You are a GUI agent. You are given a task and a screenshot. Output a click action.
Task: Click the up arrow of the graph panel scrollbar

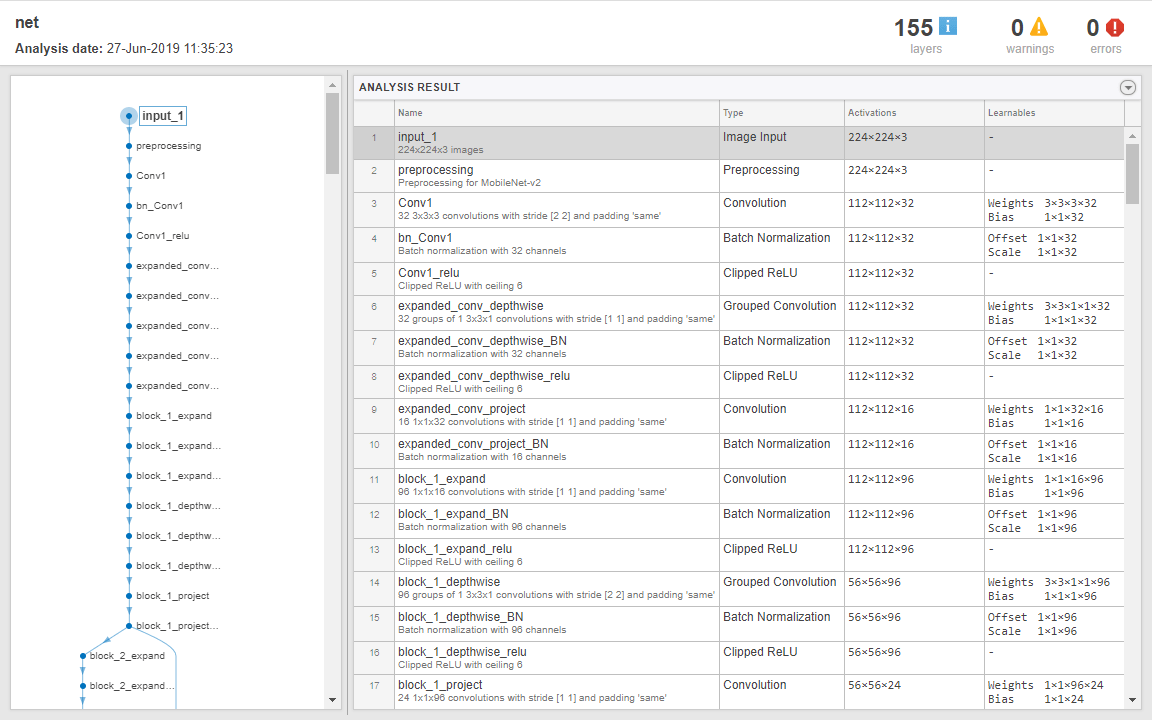click(x=332, y=85)
